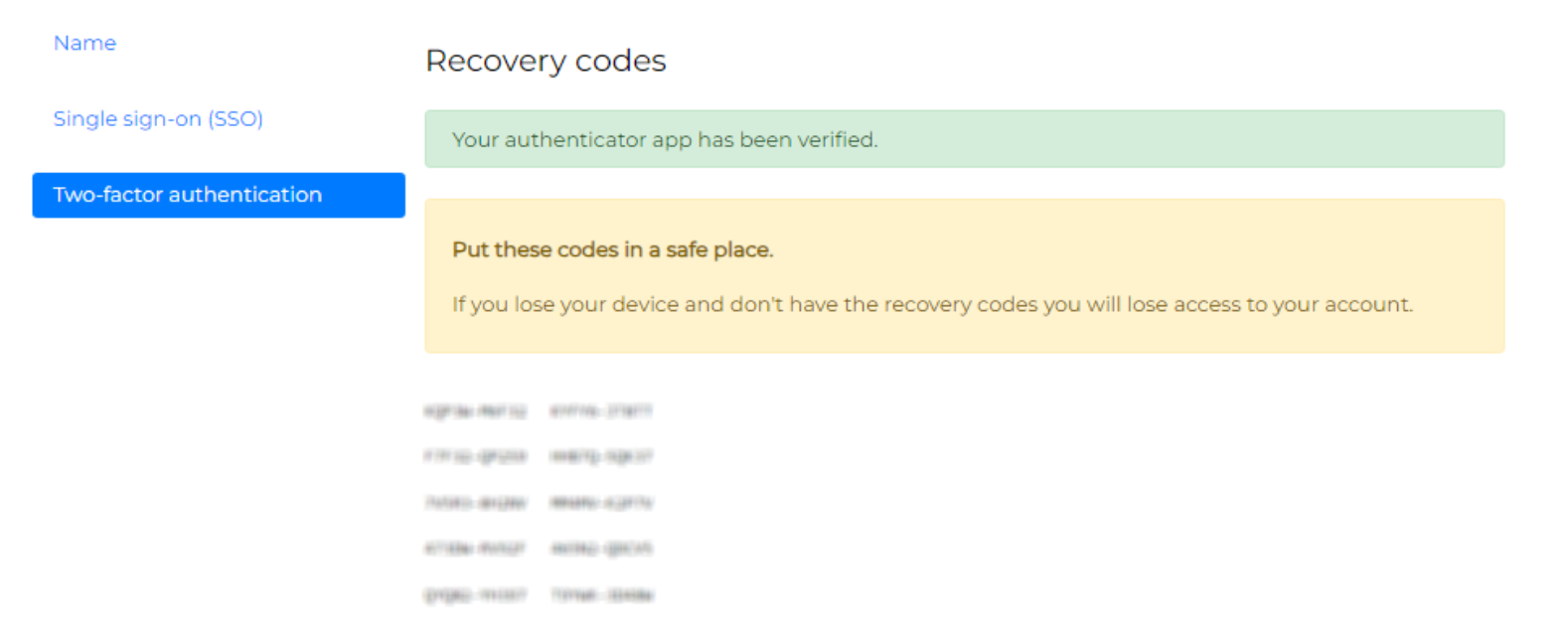Select third-row right blurred recovery code
Screen dimensions: 1568x639
point(601,503)
